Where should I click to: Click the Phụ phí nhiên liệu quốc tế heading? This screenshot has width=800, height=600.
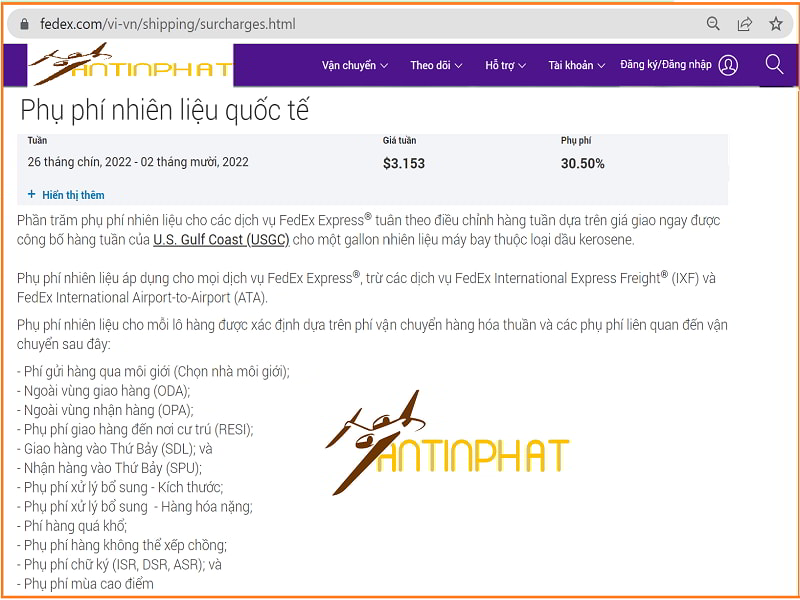pos(165,110)
